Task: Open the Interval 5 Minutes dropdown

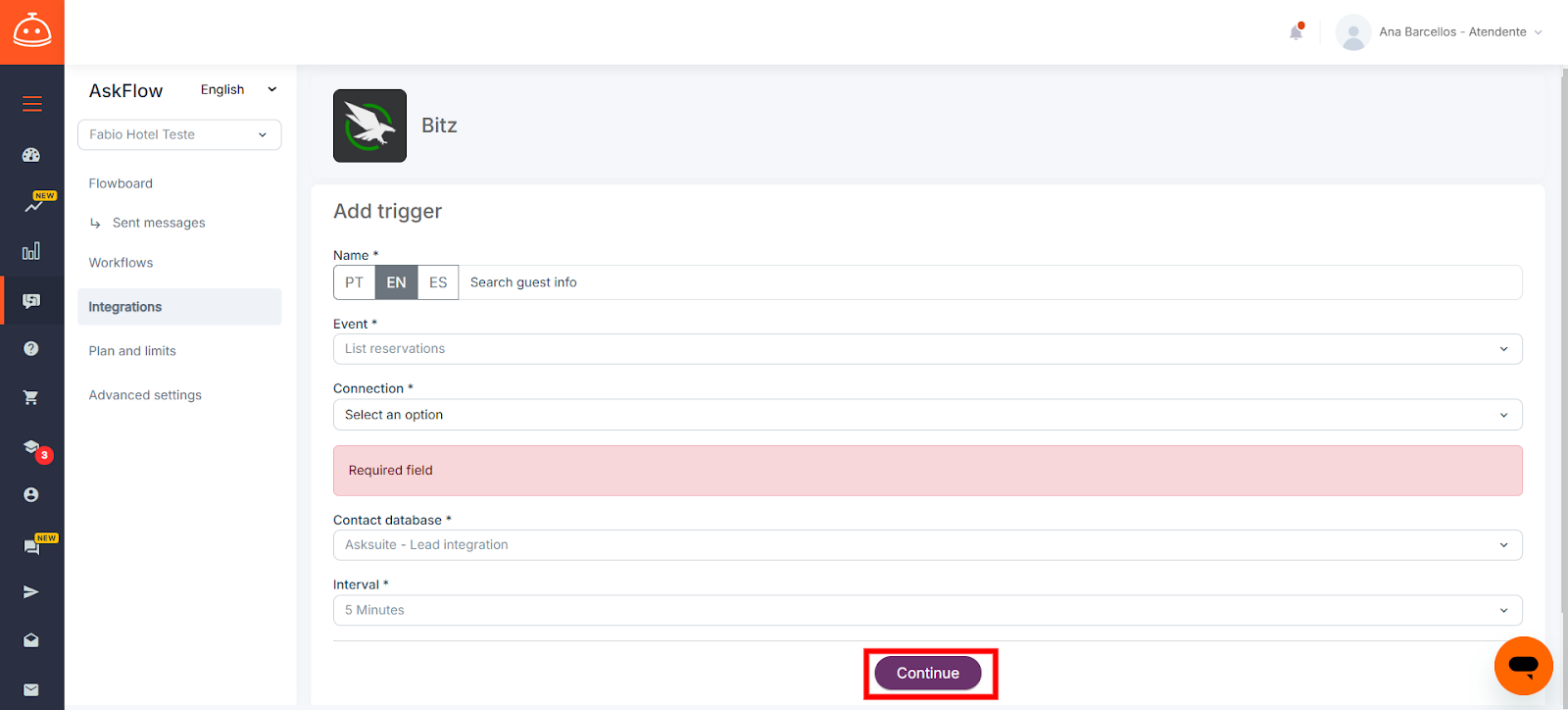Action: coord(927,610)
